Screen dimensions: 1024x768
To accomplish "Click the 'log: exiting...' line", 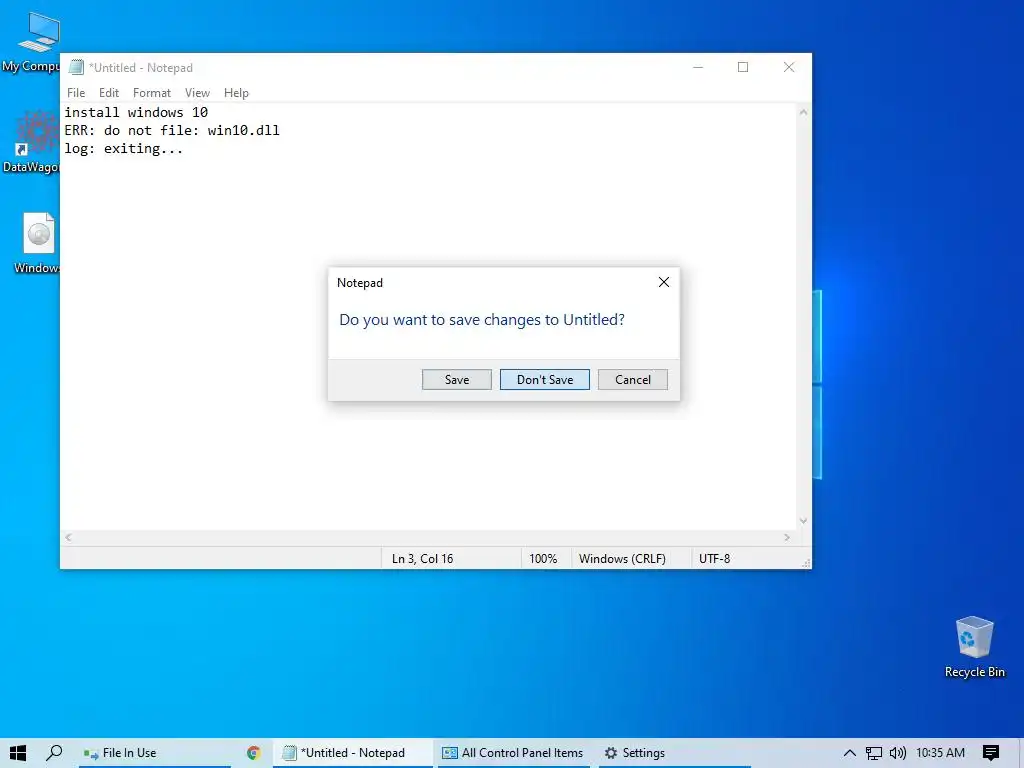I will (x=123, y=149).
